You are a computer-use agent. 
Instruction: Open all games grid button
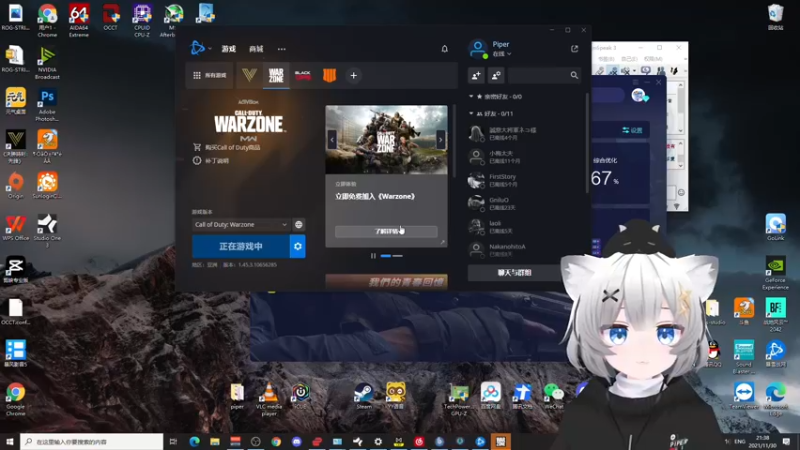[x=210, y=76]
